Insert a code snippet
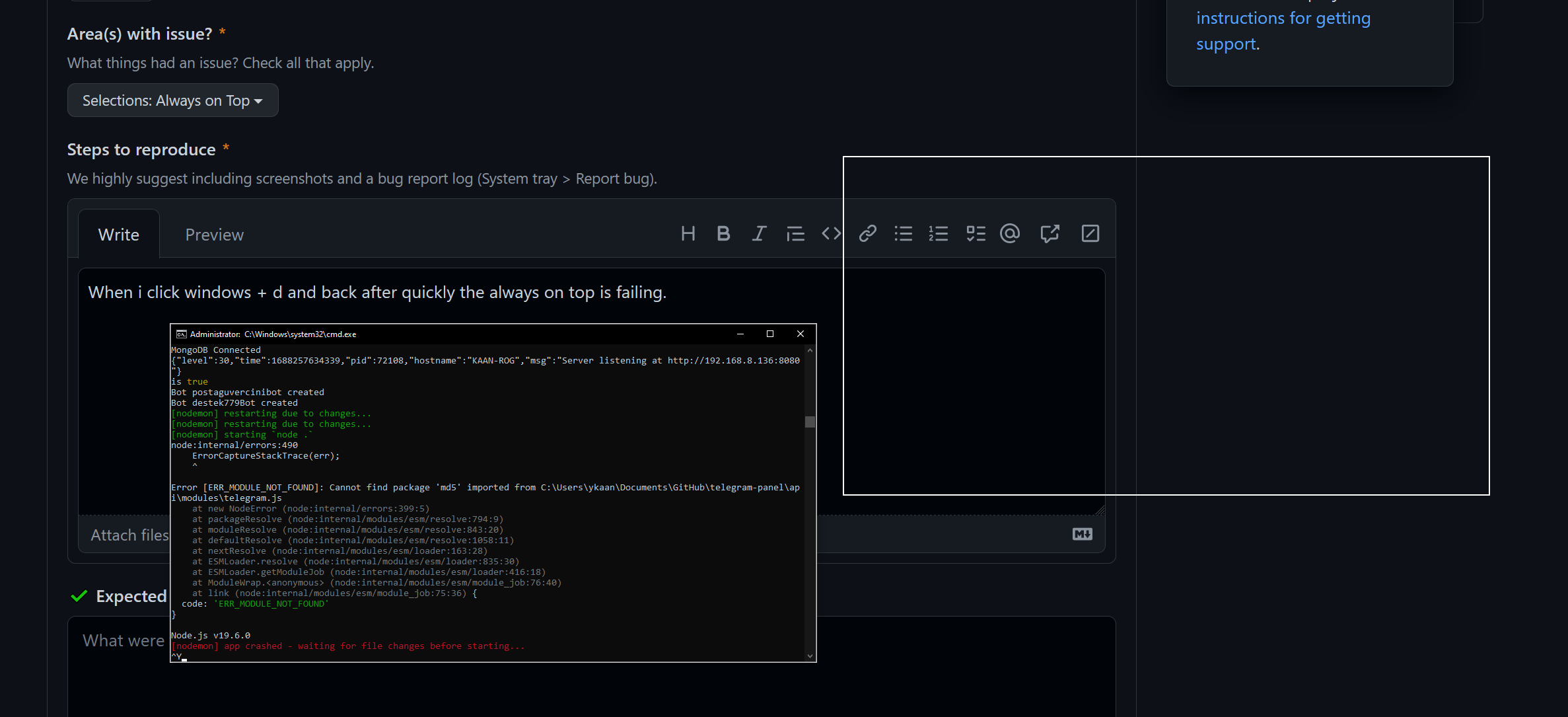The width and height of the screenshot is (1568, 717). [831, 233]
